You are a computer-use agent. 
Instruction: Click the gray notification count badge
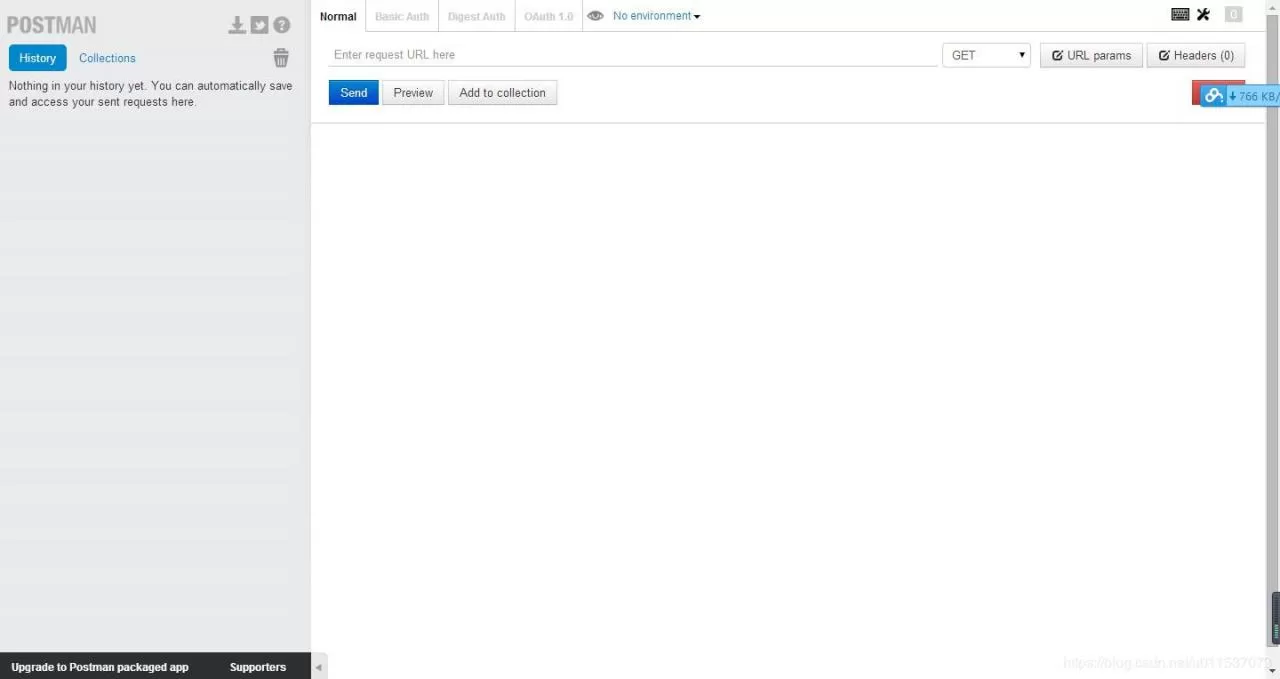[1233, 15]
